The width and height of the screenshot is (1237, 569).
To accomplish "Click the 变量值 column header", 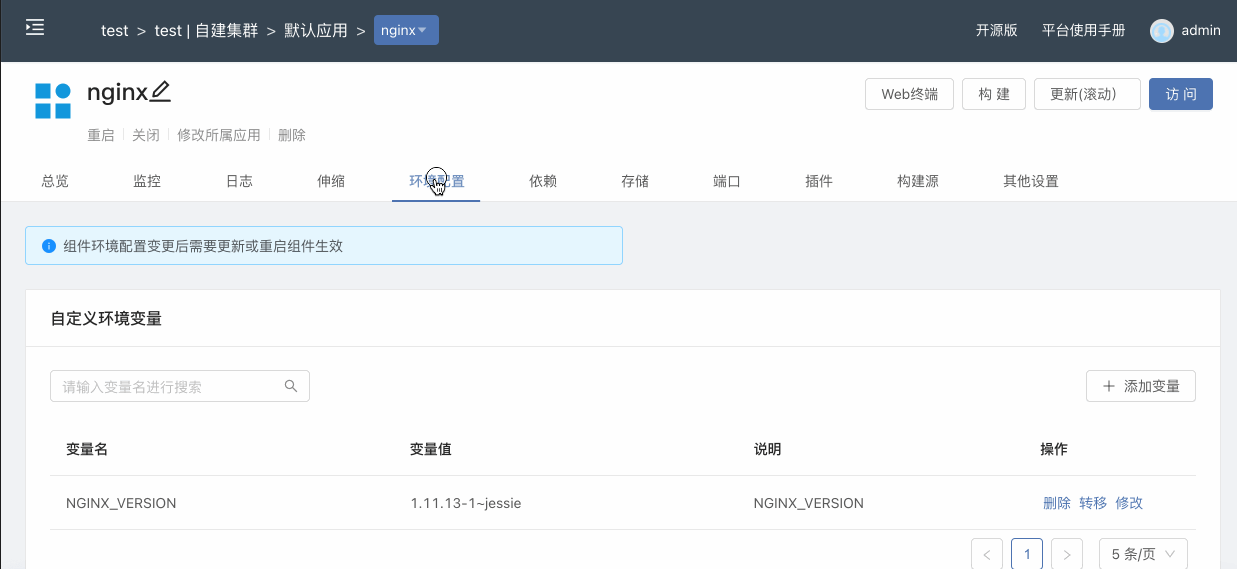I will (x=431, y=449).
